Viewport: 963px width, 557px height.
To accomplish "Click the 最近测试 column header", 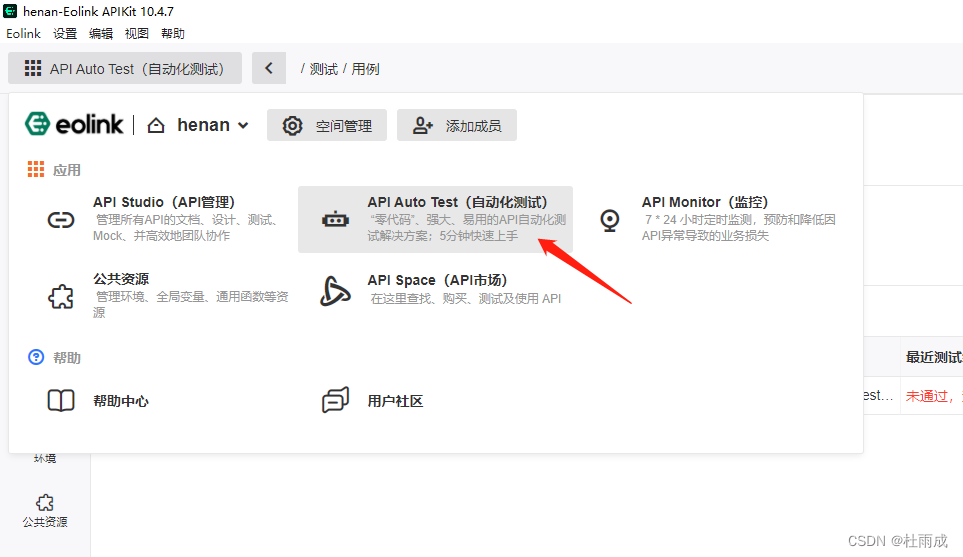I will (933, 357).
